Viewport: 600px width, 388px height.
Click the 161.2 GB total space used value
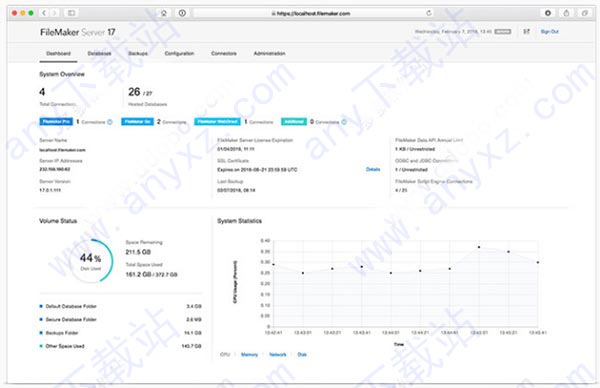139,274
